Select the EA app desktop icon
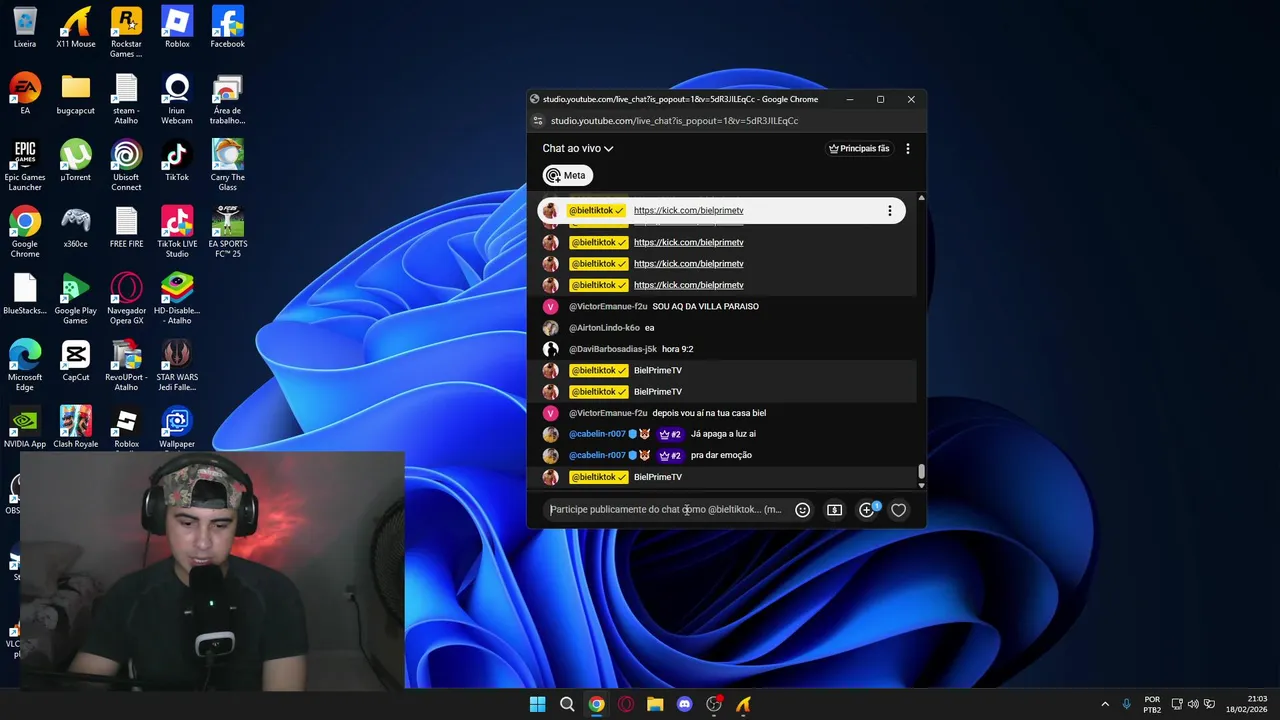 (25, 94)
